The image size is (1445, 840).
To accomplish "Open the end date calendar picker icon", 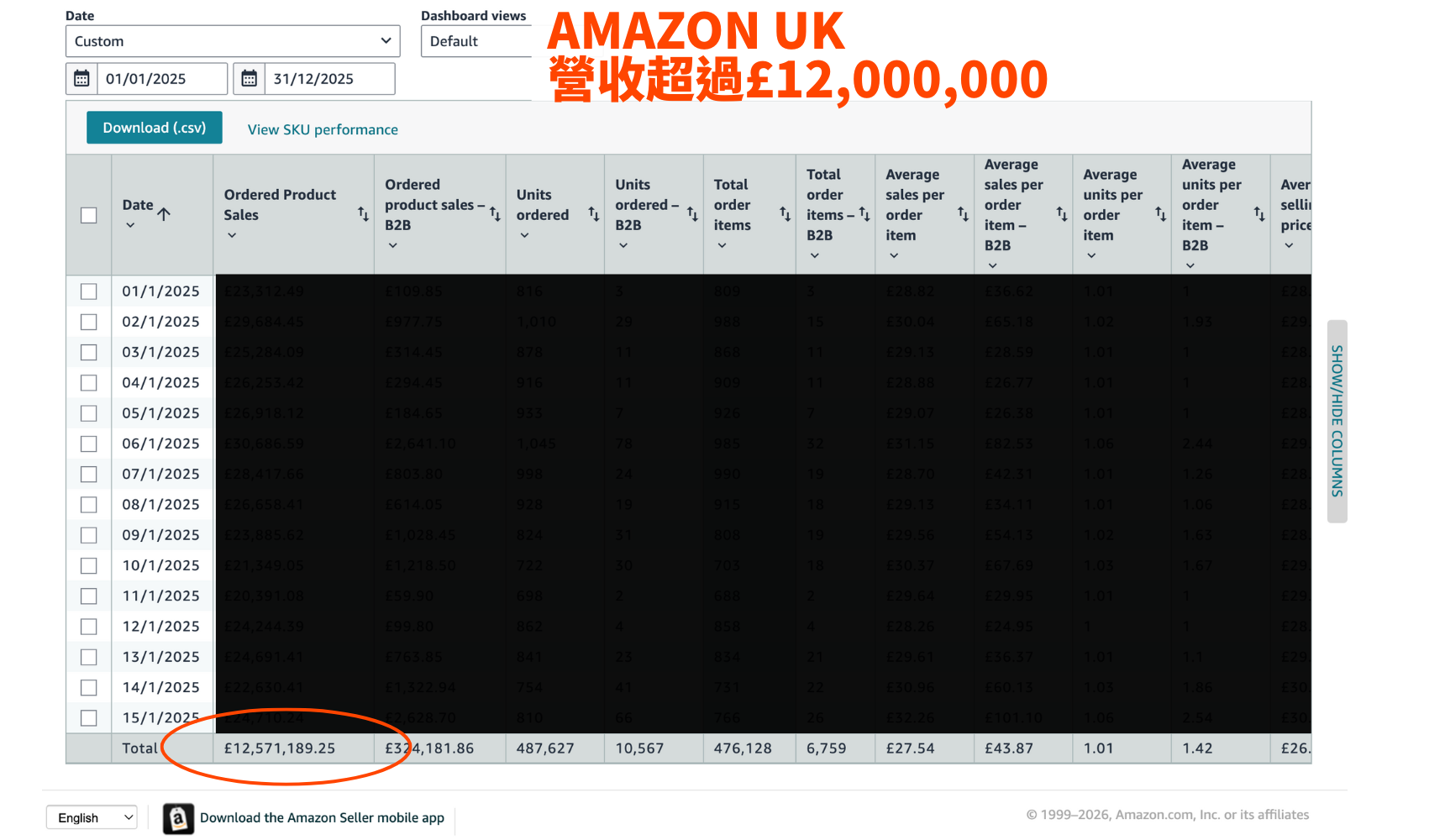I will (250, 79).
